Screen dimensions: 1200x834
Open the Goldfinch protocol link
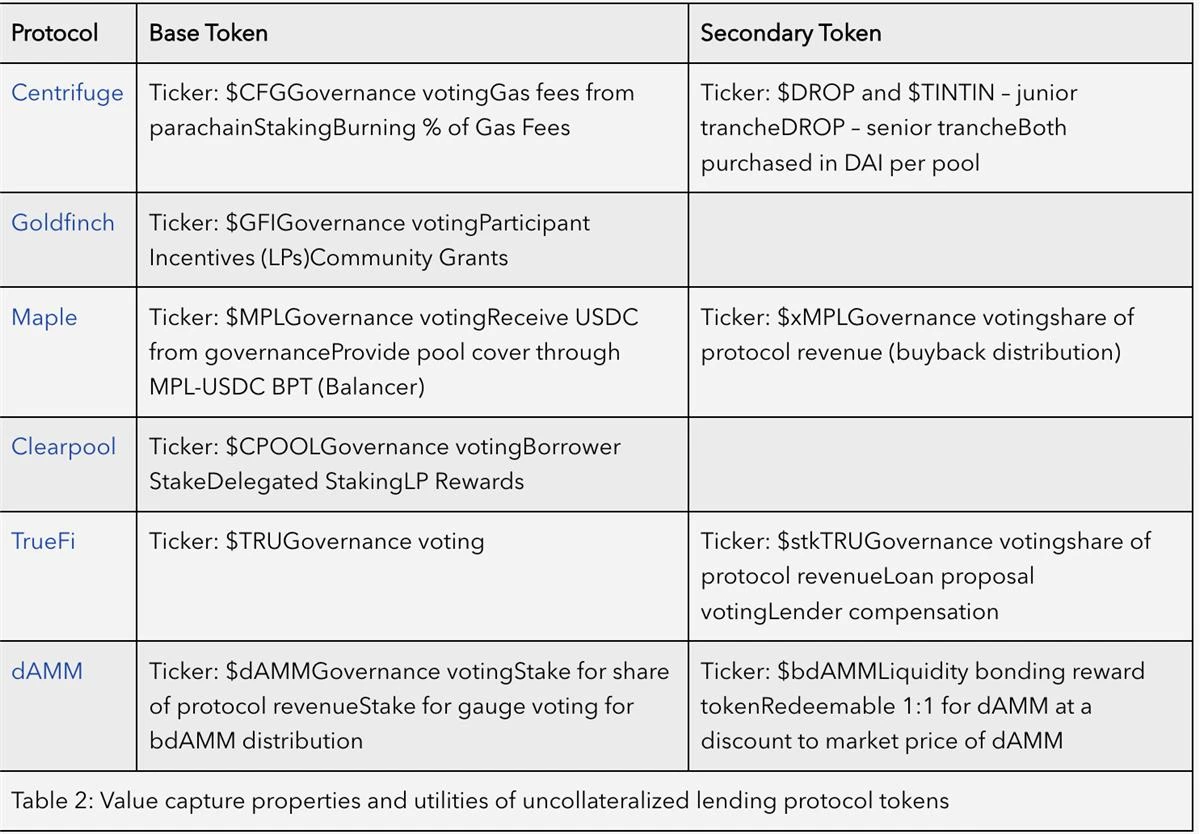click(63, 222)
